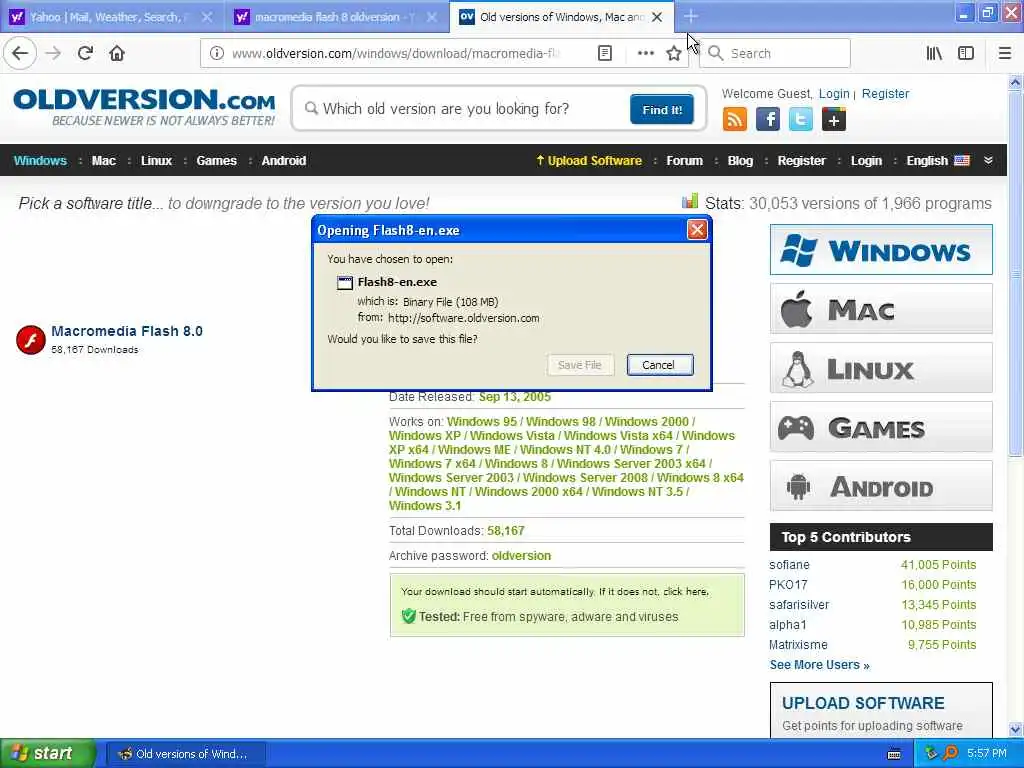
Task: Click the Register link in the header
Action: click(885, 94)
